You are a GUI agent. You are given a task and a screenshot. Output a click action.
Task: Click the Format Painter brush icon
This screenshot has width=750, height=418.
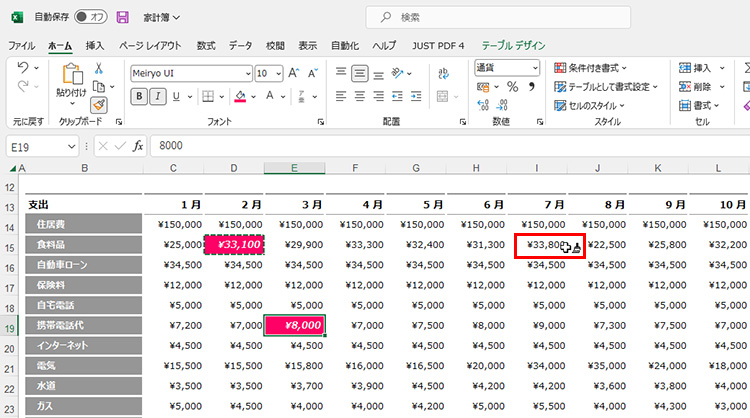[x=99, y=104]
